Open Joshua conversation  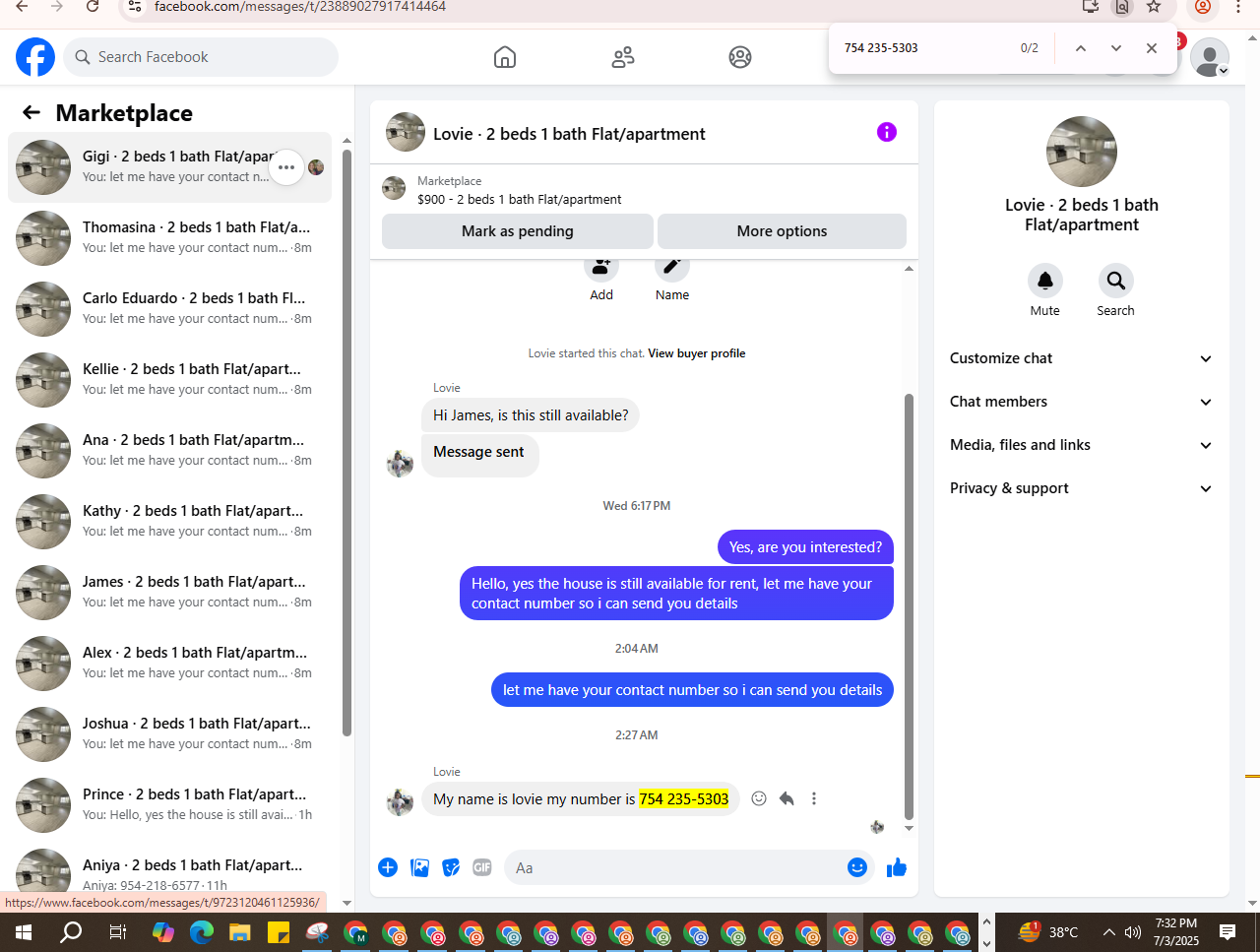(169, 734)
